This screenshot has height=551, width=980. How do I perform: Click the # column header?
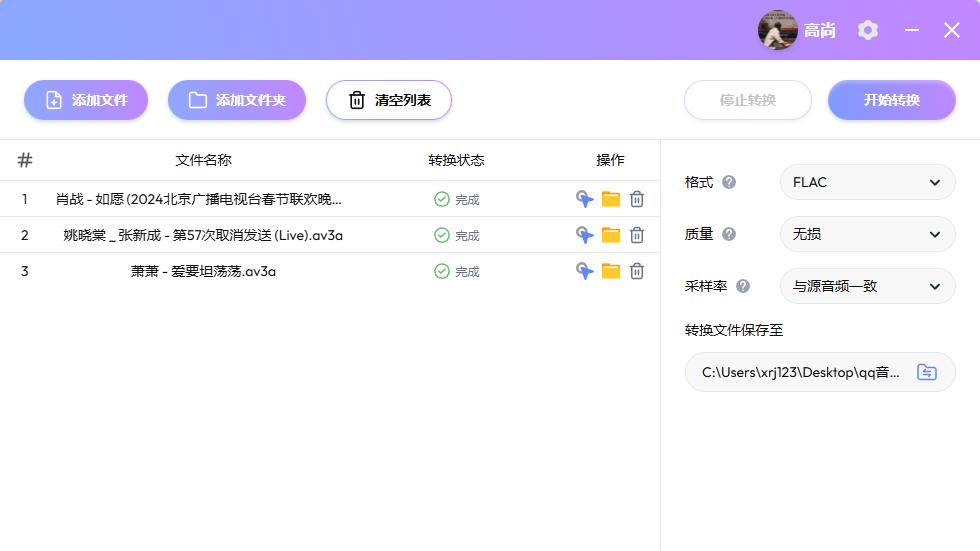tap(25, 160)
